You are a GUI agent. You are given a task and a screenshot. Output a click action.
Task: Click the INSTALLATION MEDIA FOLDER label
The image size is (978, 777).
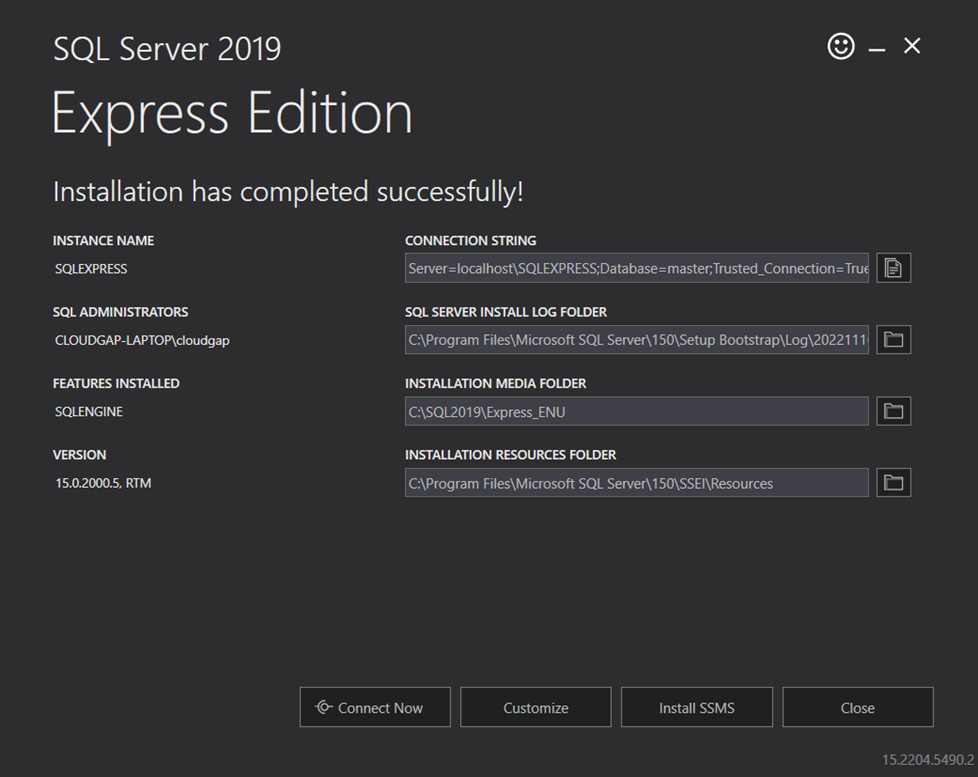click(495, 384)
